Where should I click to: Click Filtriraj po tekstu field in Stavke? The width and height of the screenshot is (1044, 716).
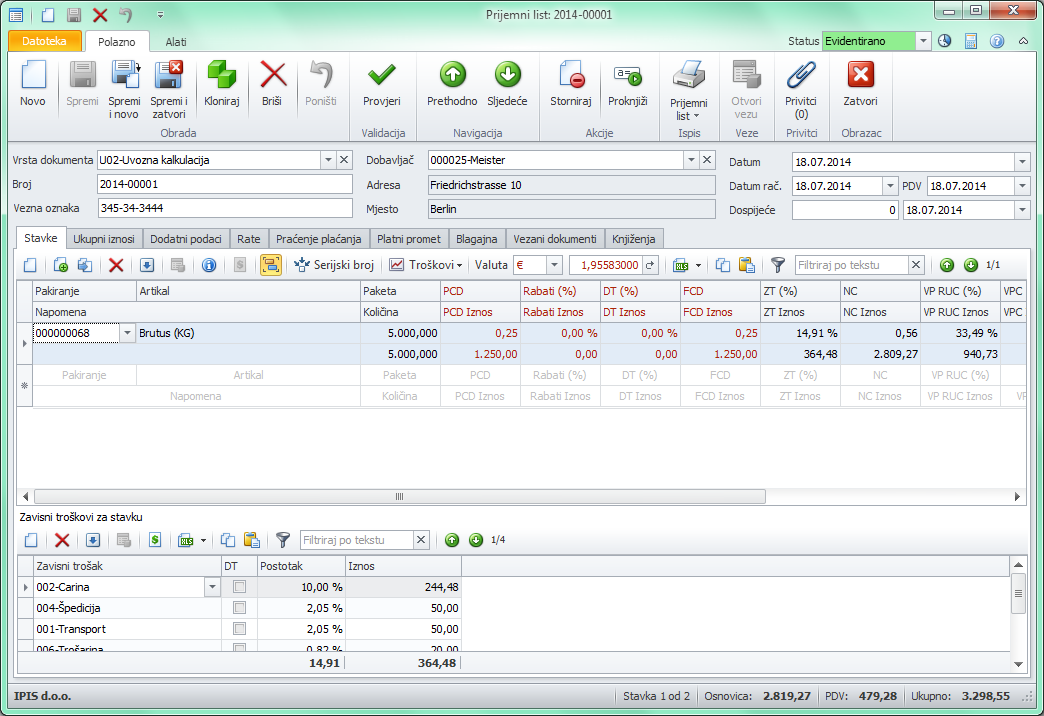(x=852, y=265)
